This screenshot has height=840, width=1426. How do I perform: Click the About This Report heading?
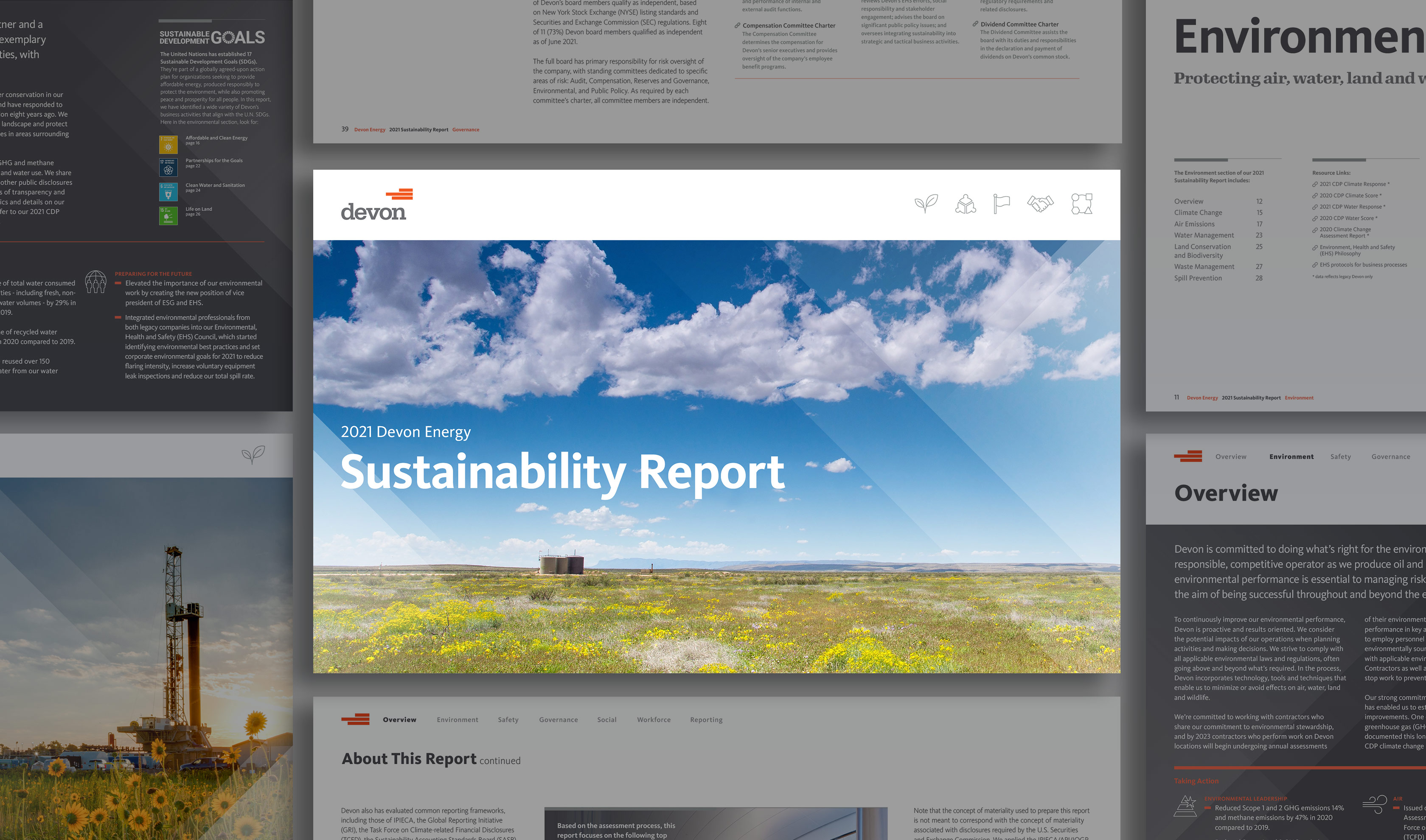[409, 759]
